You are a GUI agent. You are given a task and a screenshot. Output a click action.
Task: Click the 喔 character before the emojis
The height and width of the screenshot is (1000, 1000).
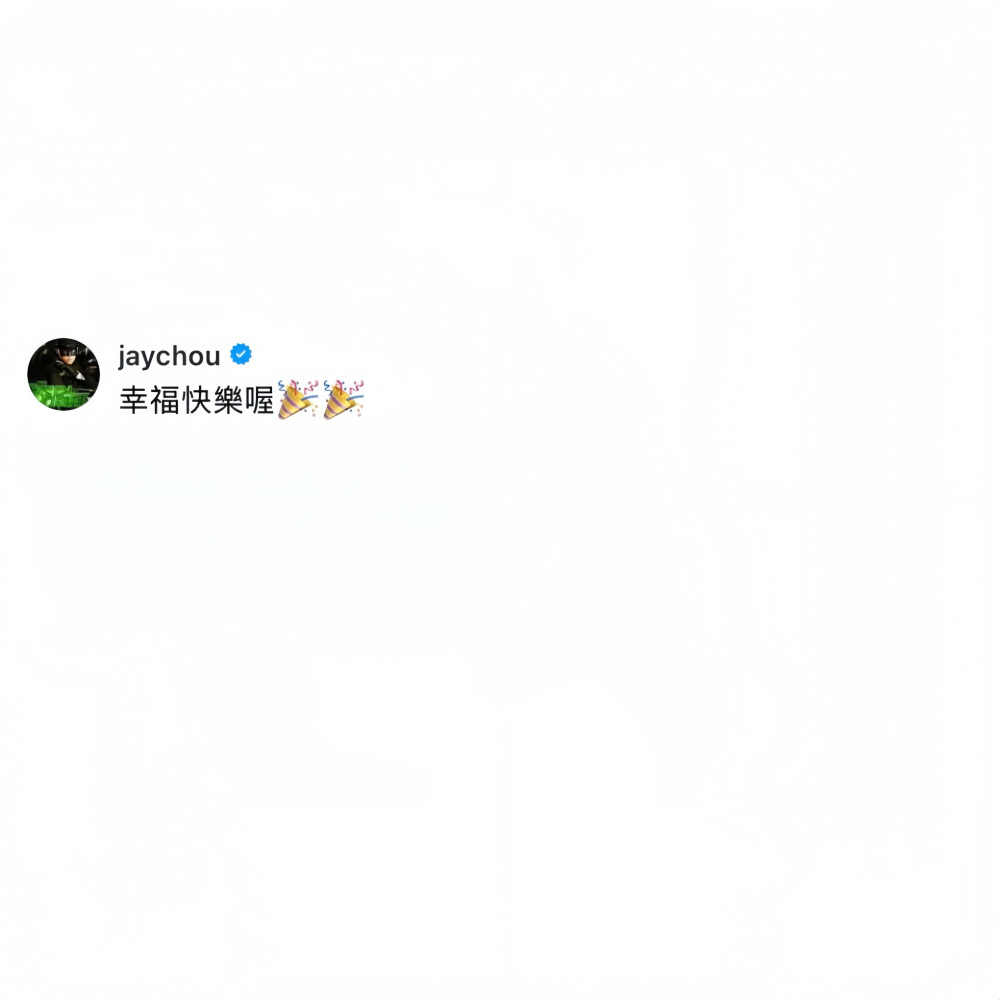coord(259,401)
